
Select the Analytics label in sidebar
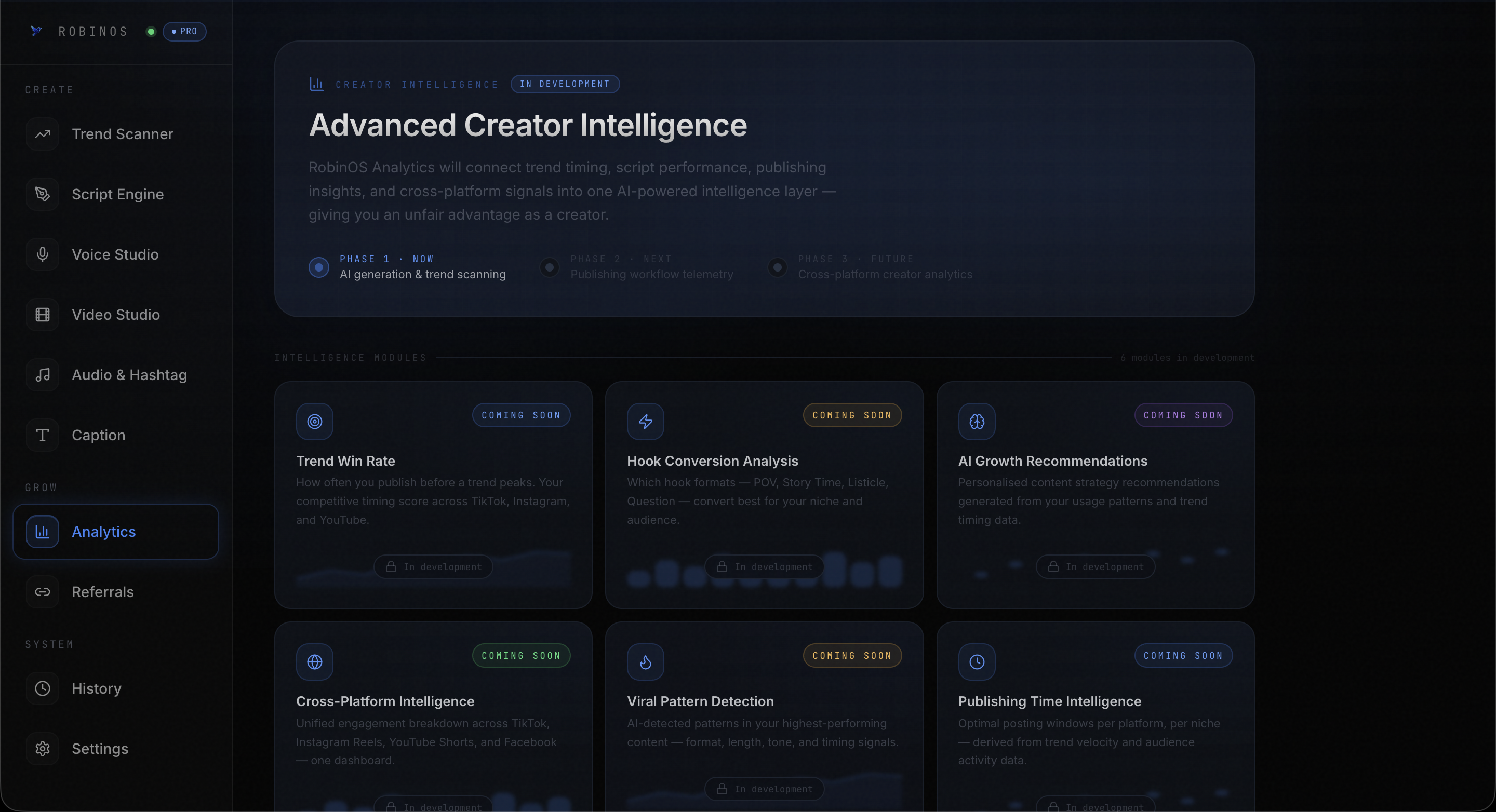click(104, 532)
